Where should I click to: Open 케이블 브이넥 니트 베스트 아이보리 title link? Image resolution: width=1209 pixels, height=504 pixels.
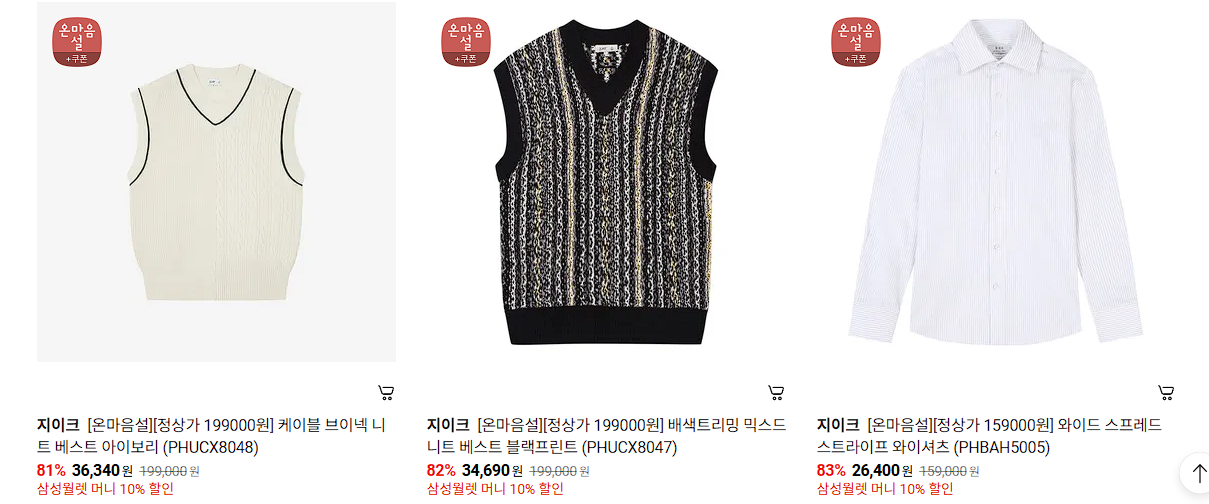211,436
